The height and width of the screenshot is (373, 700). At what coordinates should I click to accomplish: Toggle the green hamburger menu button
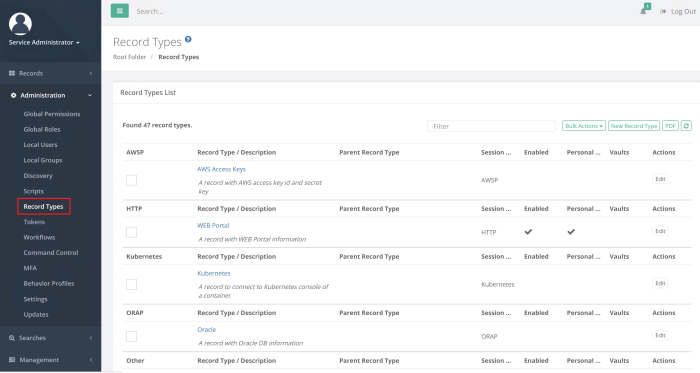pyautogui.click(x=120, y=11)
